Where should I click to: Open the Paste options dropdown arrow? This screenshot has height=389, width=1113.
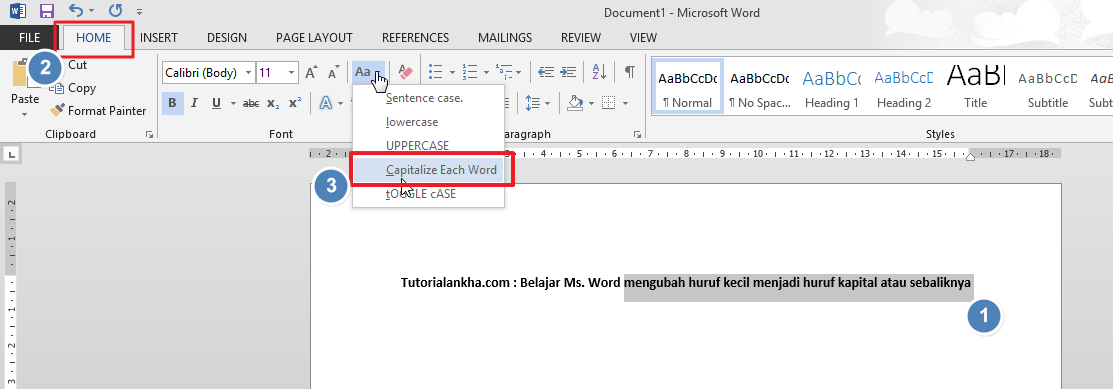click(25, 114)
